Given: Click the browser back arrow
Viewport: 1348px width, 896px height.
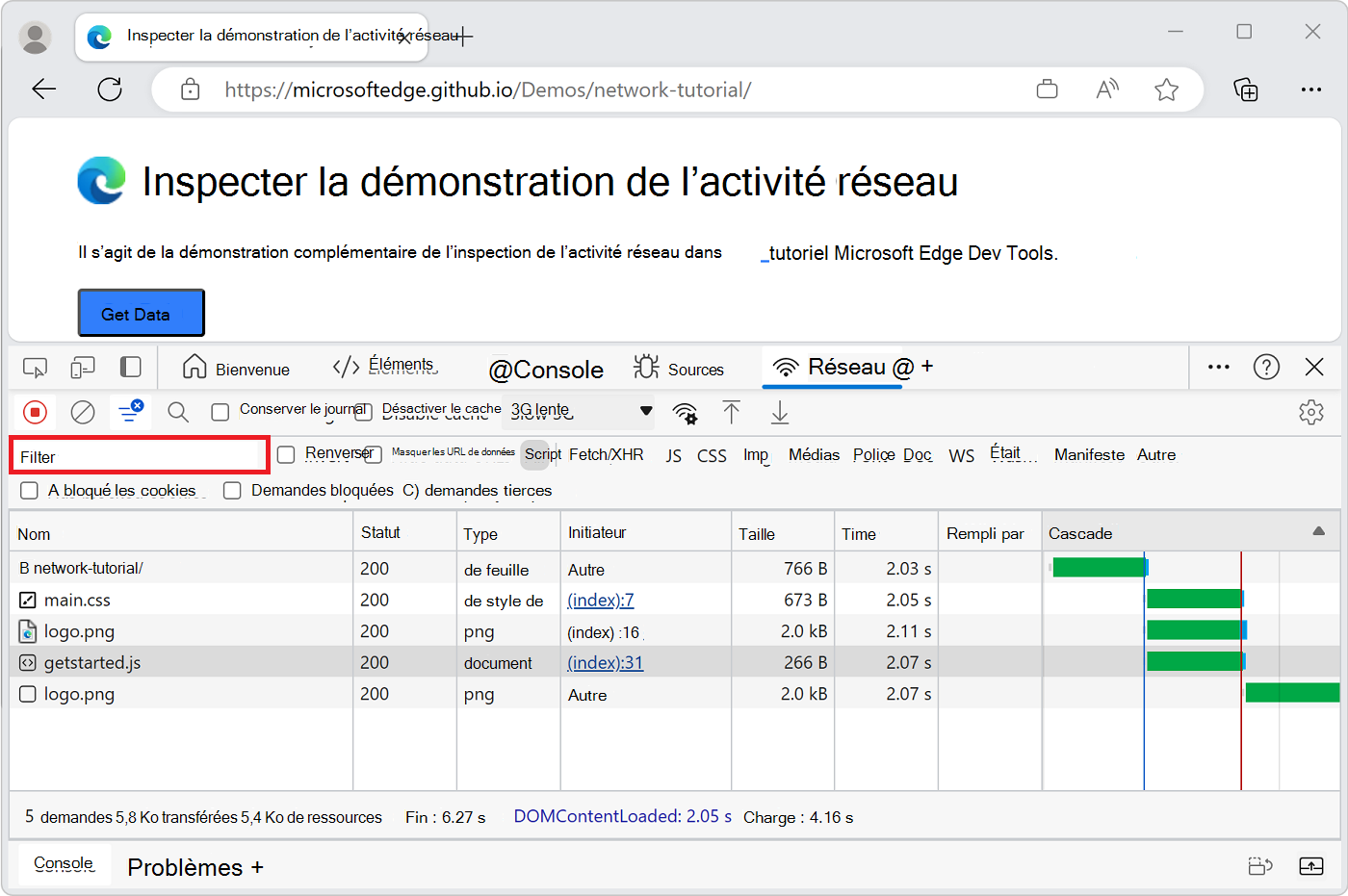Looking at the screenshot, I should pyautogui.click(x=44, y=90).
